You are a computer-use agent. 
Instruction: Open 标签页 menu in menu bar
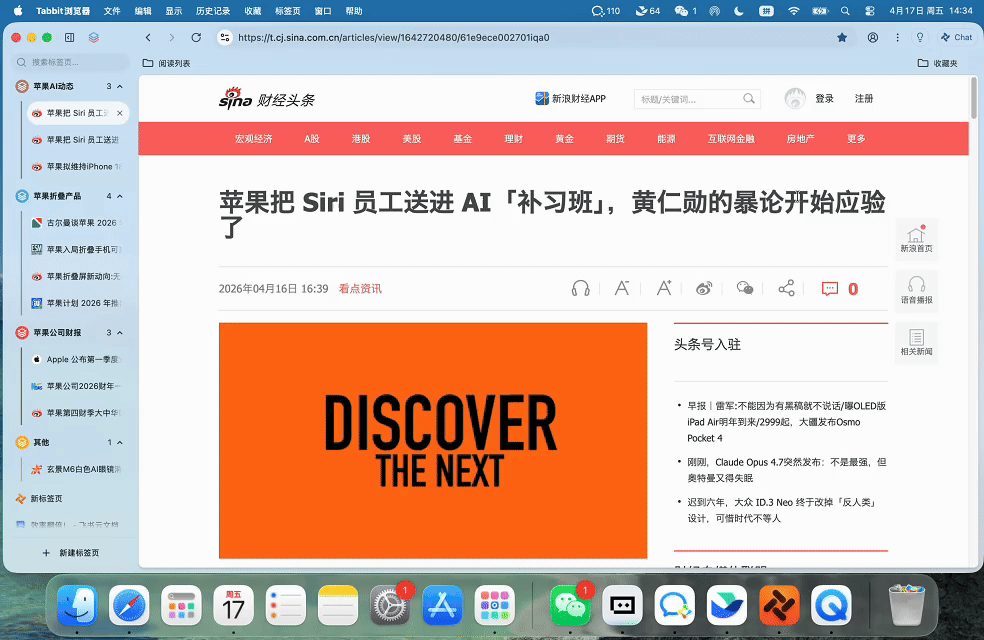point(287,11)
